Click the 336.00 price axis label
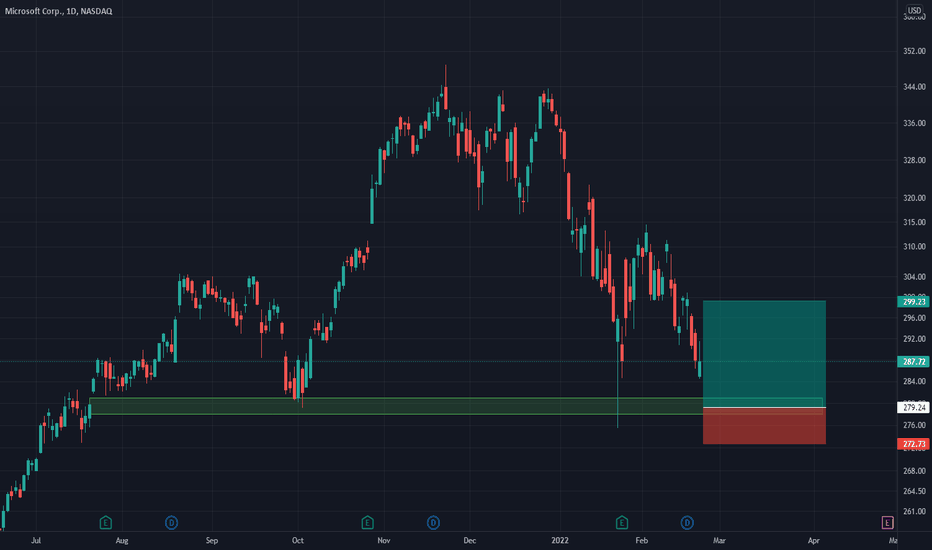The height and width of the screenshot is (550, 932). tap(914, 123)
